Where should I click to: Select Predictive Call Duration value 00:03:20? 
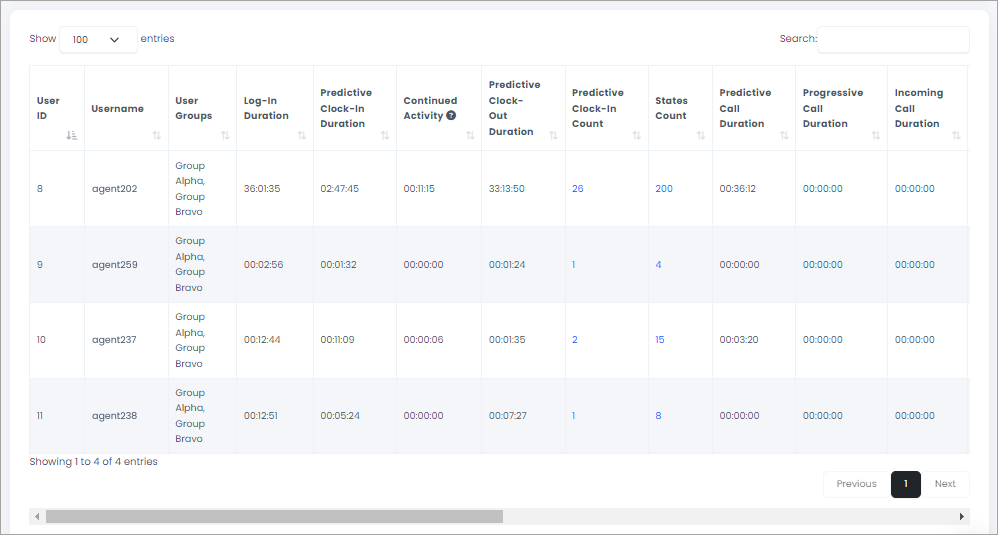739,340
